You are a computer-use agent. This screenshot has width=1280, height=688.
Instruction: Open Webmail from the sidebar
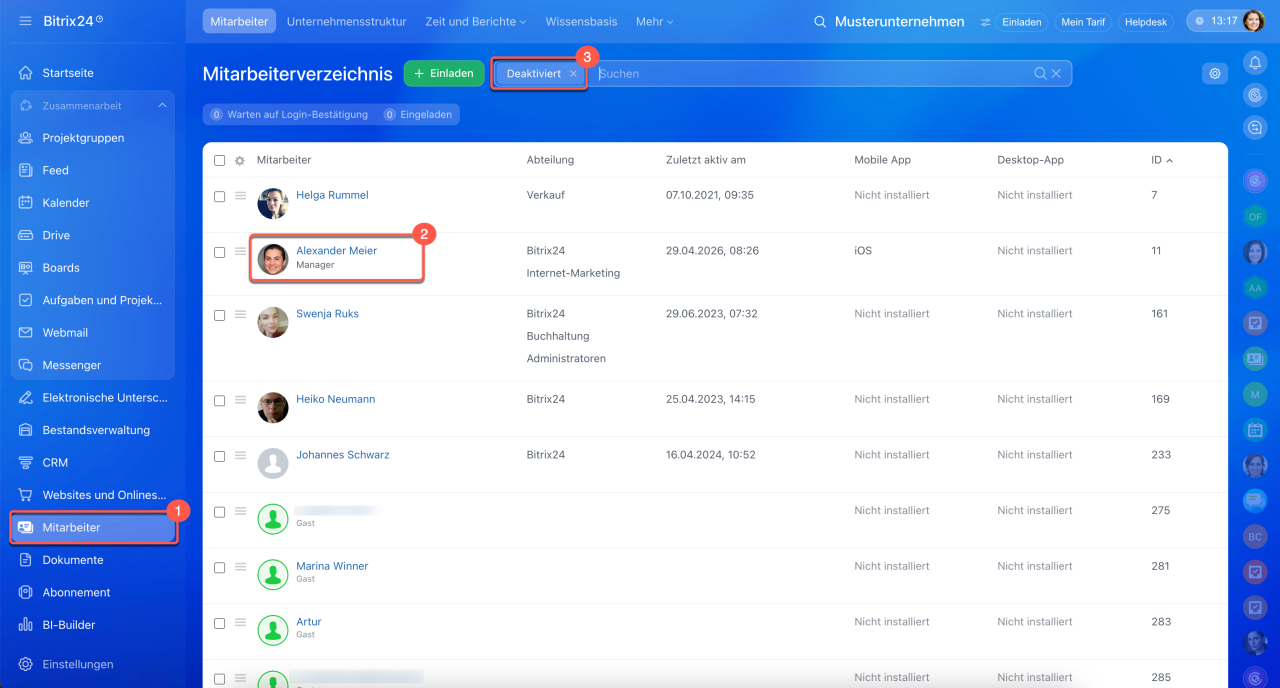[65, 332]
